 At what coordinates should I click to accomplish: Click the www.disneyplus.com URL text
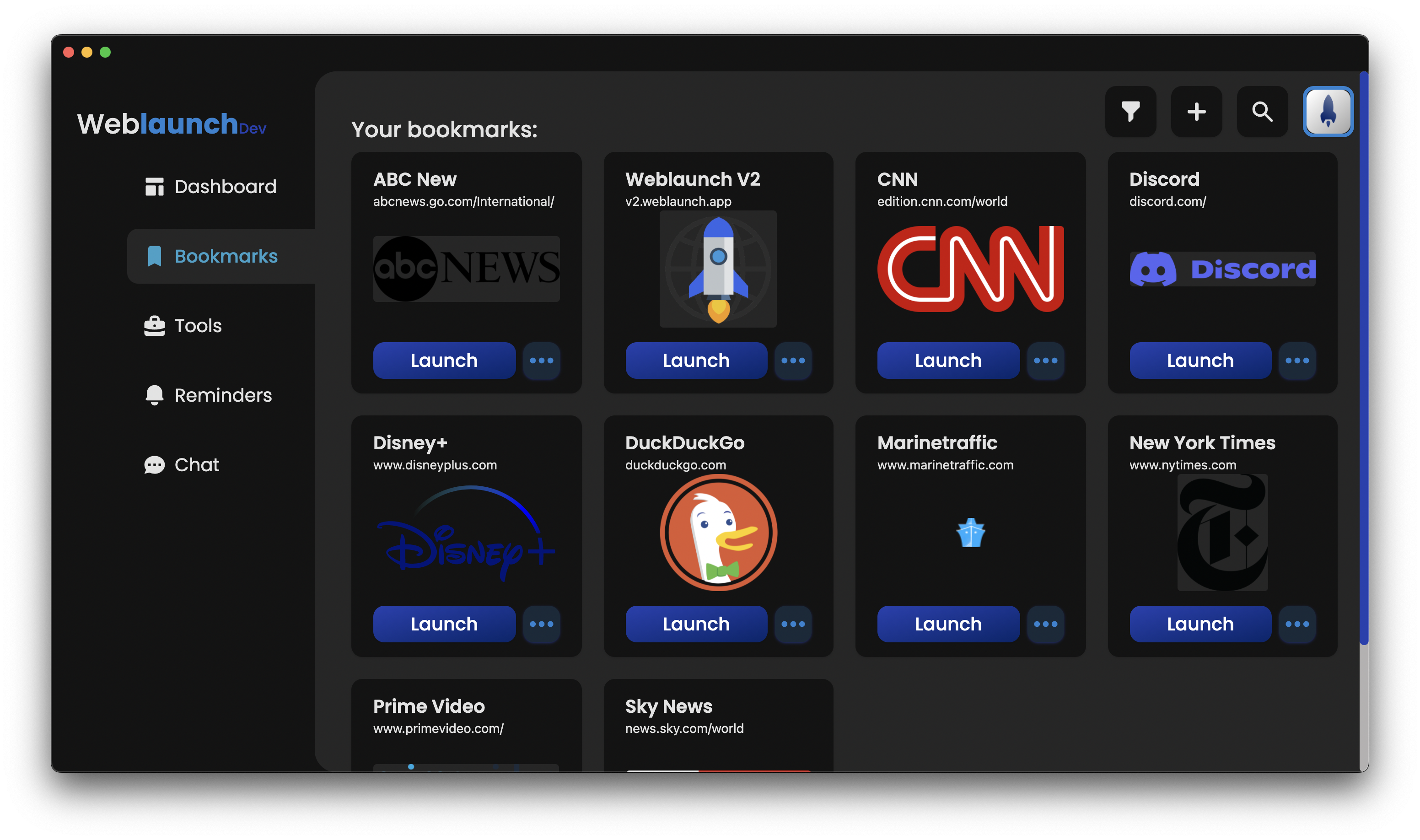pos(435,465)
